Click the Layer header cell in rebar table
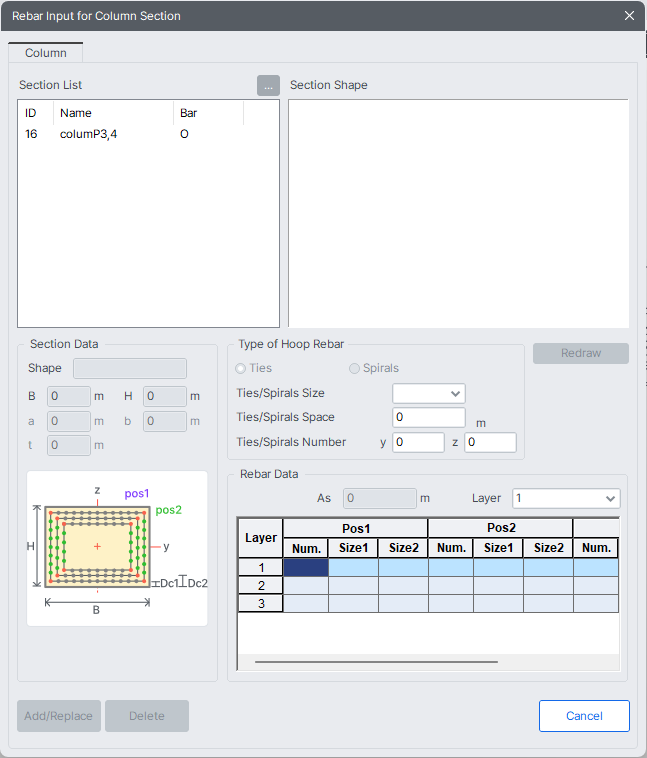 click(x=261, y=538)
